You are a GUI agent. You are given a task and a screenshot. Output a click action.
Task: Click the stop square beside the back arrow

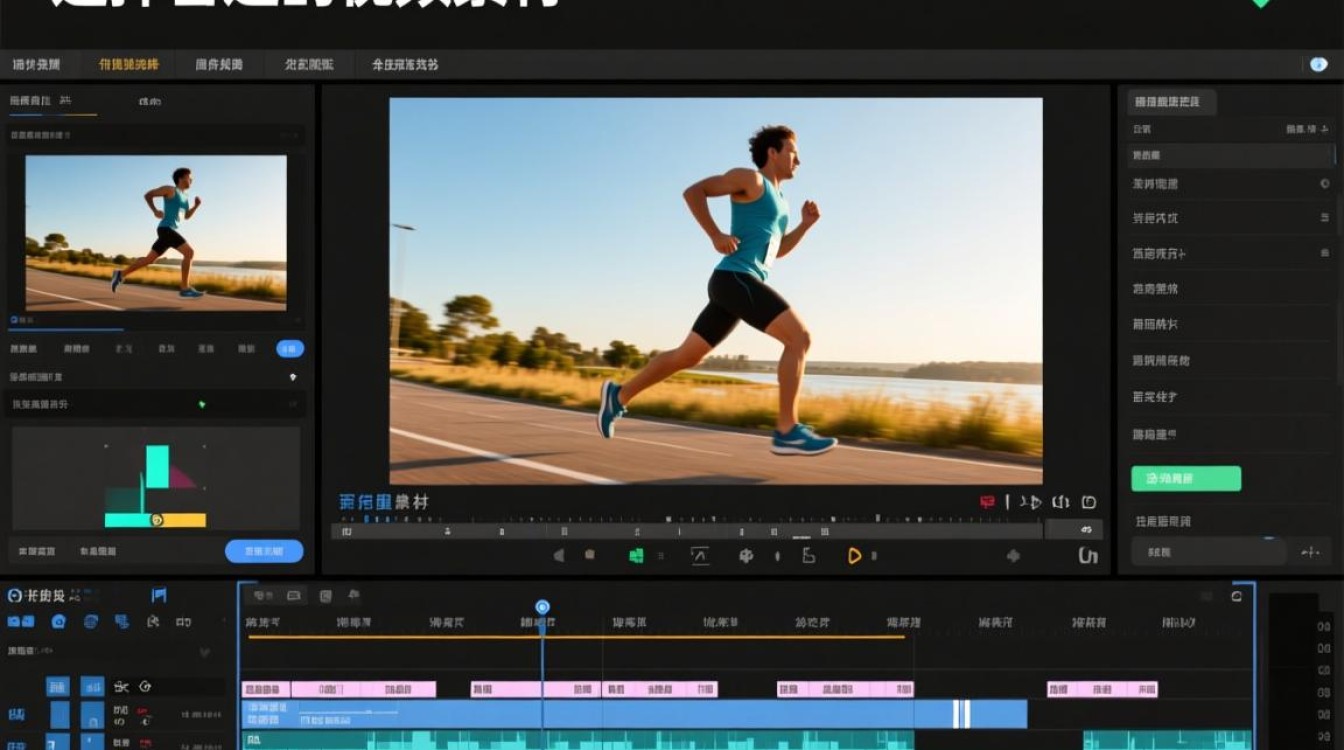click(x=590, y=555)
